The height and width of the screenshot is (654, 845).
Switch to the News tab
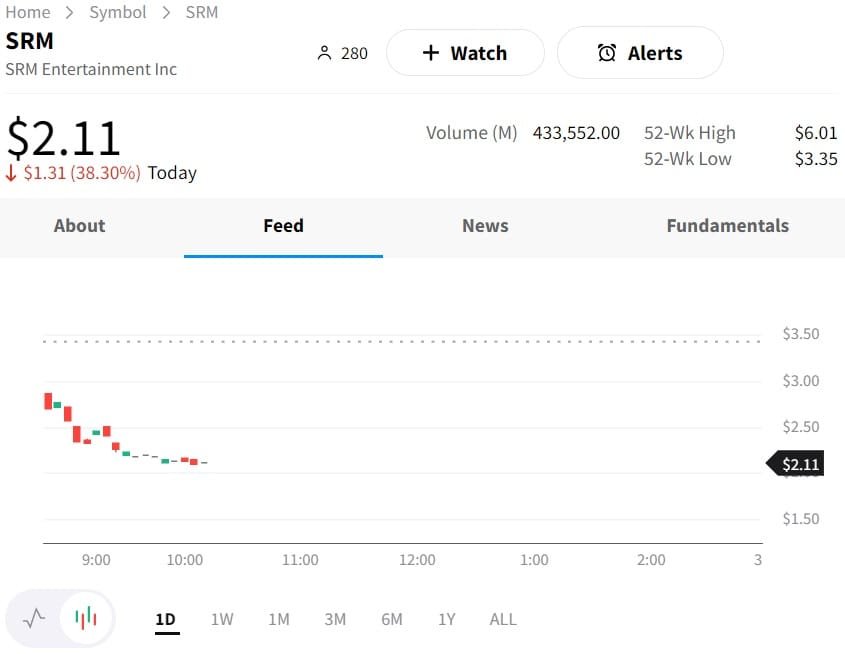click(x=485, y=226)
